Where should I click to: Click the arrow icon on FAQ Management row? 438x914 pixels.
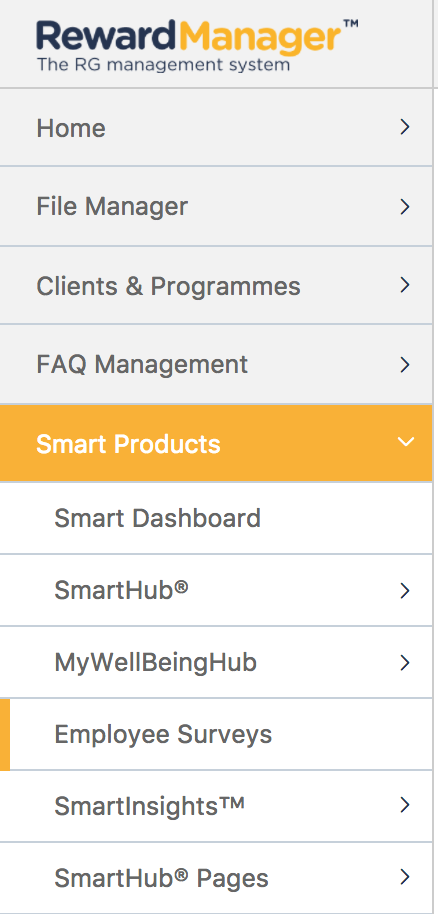coord(405,365)
